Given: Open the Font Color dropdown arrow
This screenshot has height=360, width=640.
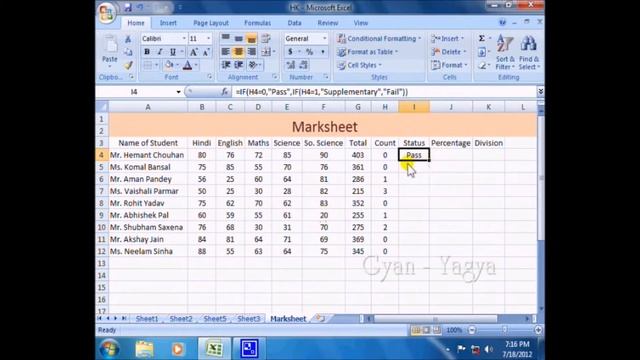Looking at the screenshot, I should [196, 65].
